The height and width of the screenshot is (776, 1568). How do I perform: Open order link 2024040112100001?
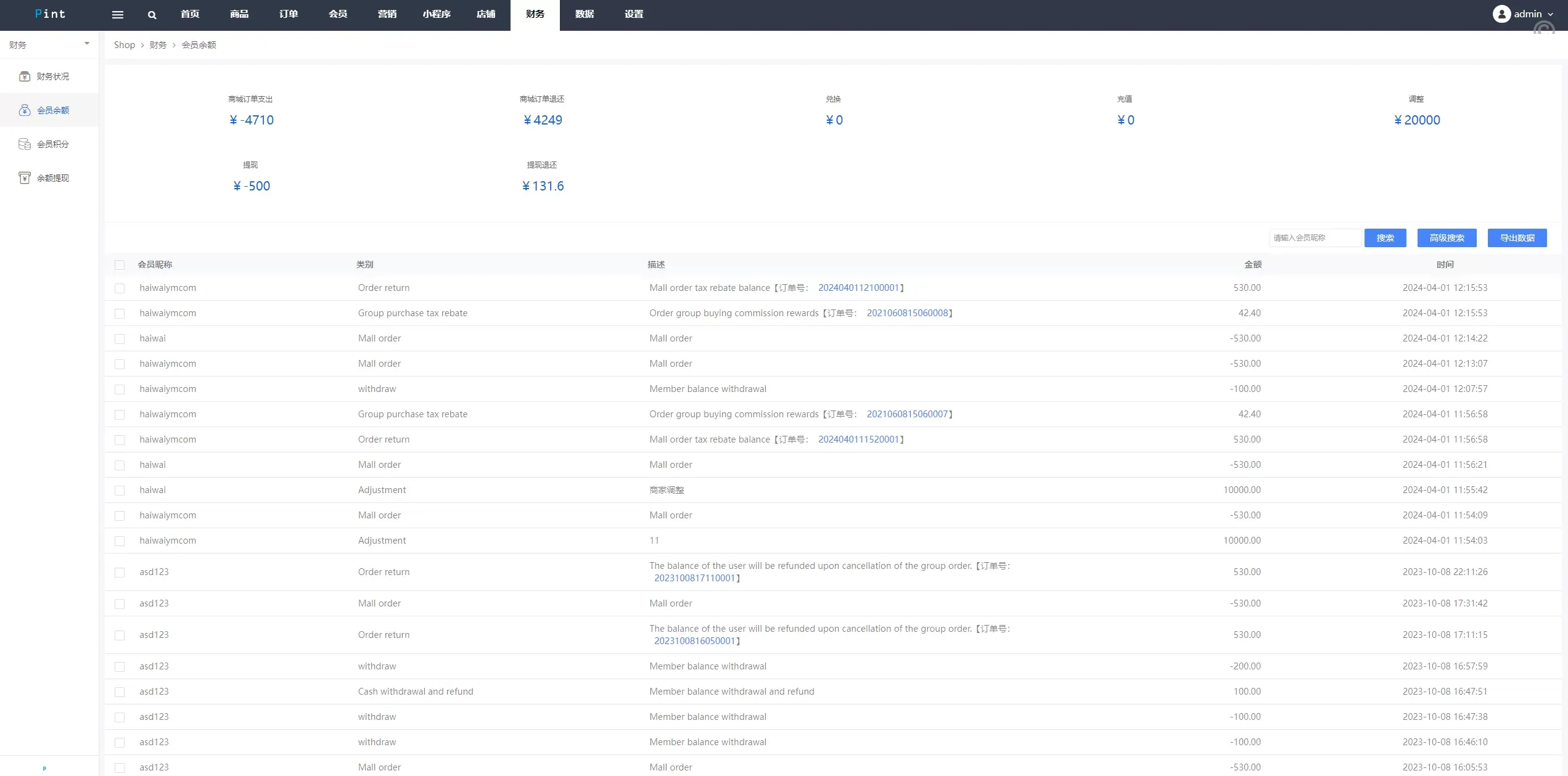pos(858,288)
